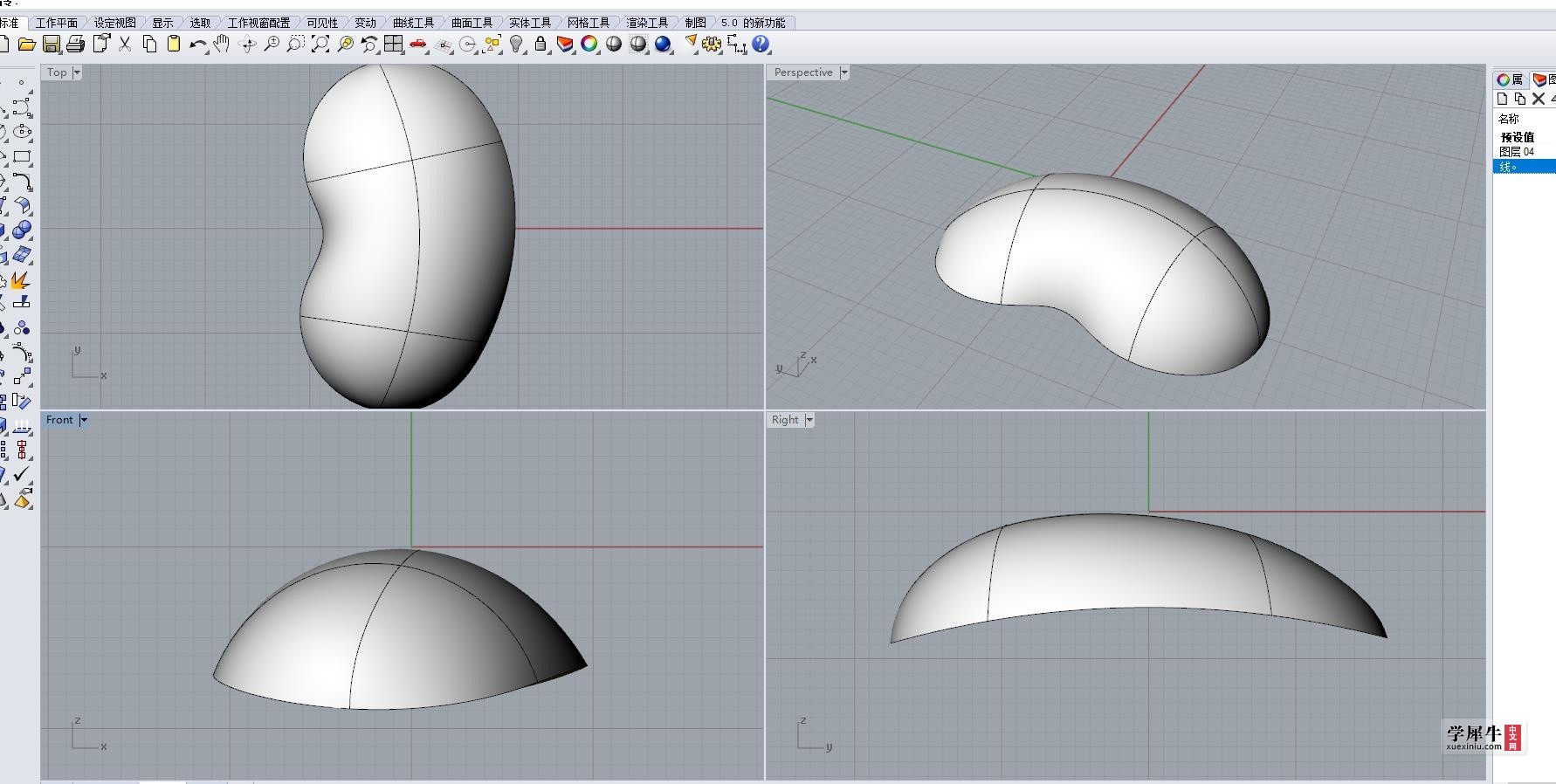Click the new sublayer icon in panel
This screenshot has height=784, width=1556.
(1520, 99)
